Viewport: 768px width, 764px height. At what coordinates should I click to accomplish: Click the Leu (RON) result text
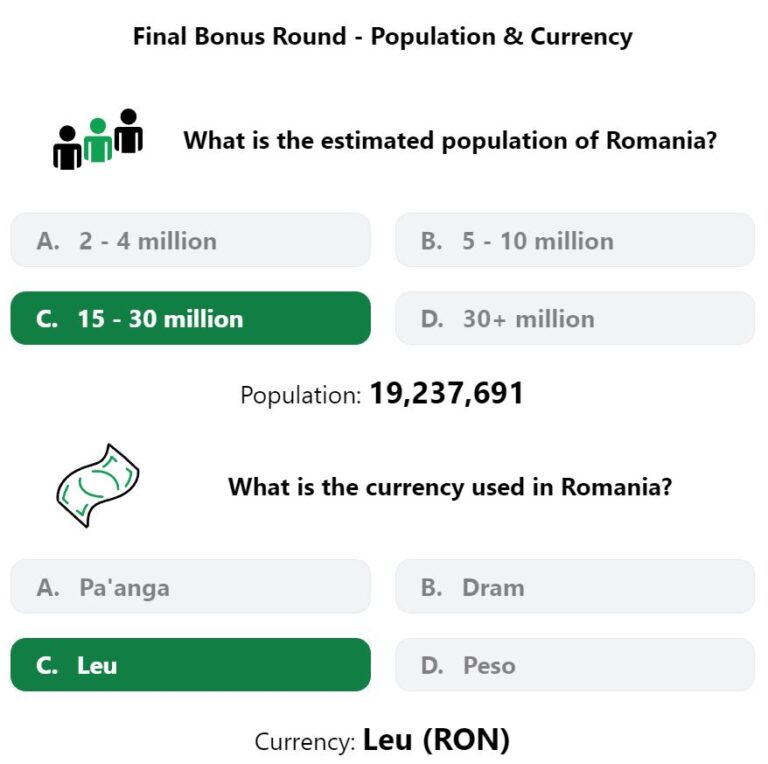(x=436, y=740)
